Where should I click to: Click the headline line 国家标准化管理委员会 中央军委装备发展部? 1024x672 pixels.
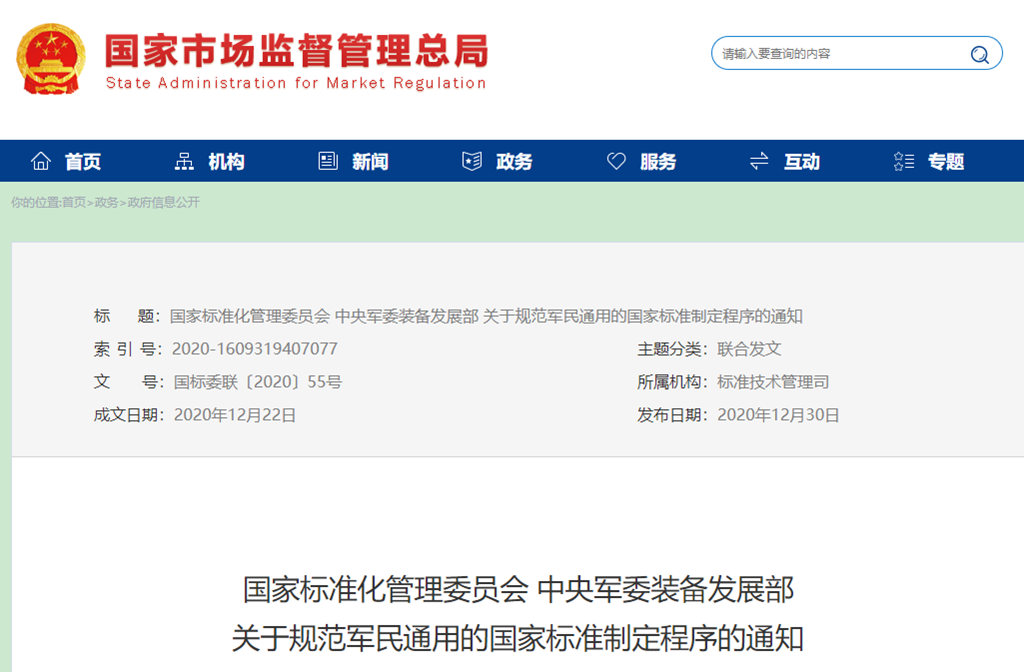[519, 589]
